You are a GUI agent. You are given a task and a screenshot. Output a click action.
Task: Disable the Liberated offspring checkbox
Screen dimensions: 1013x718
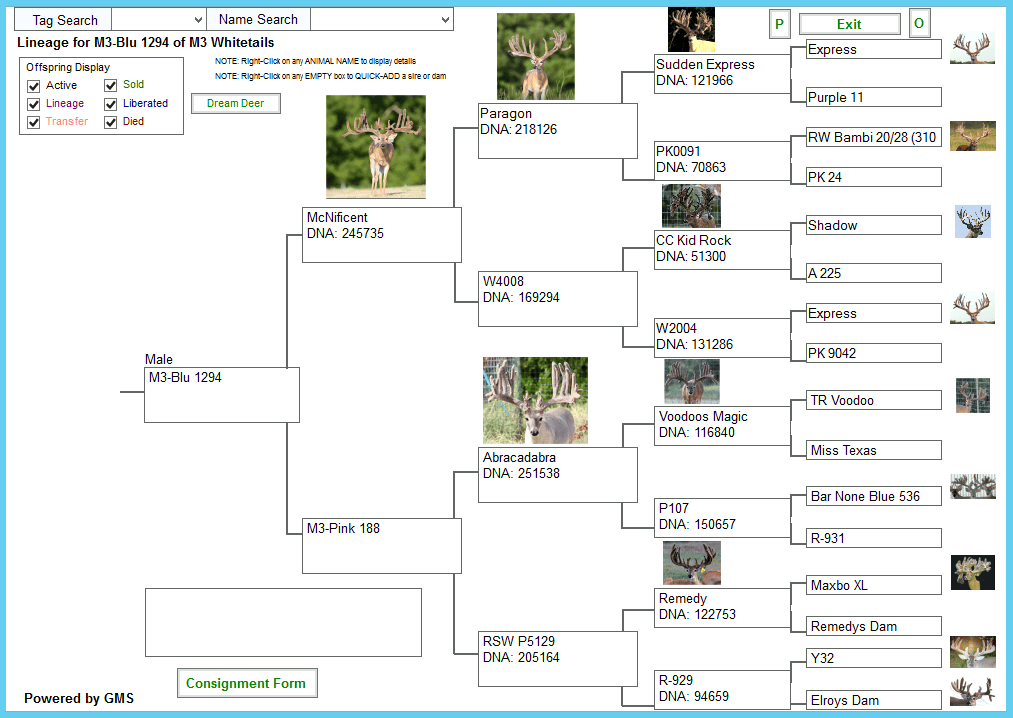click(111, 104)
